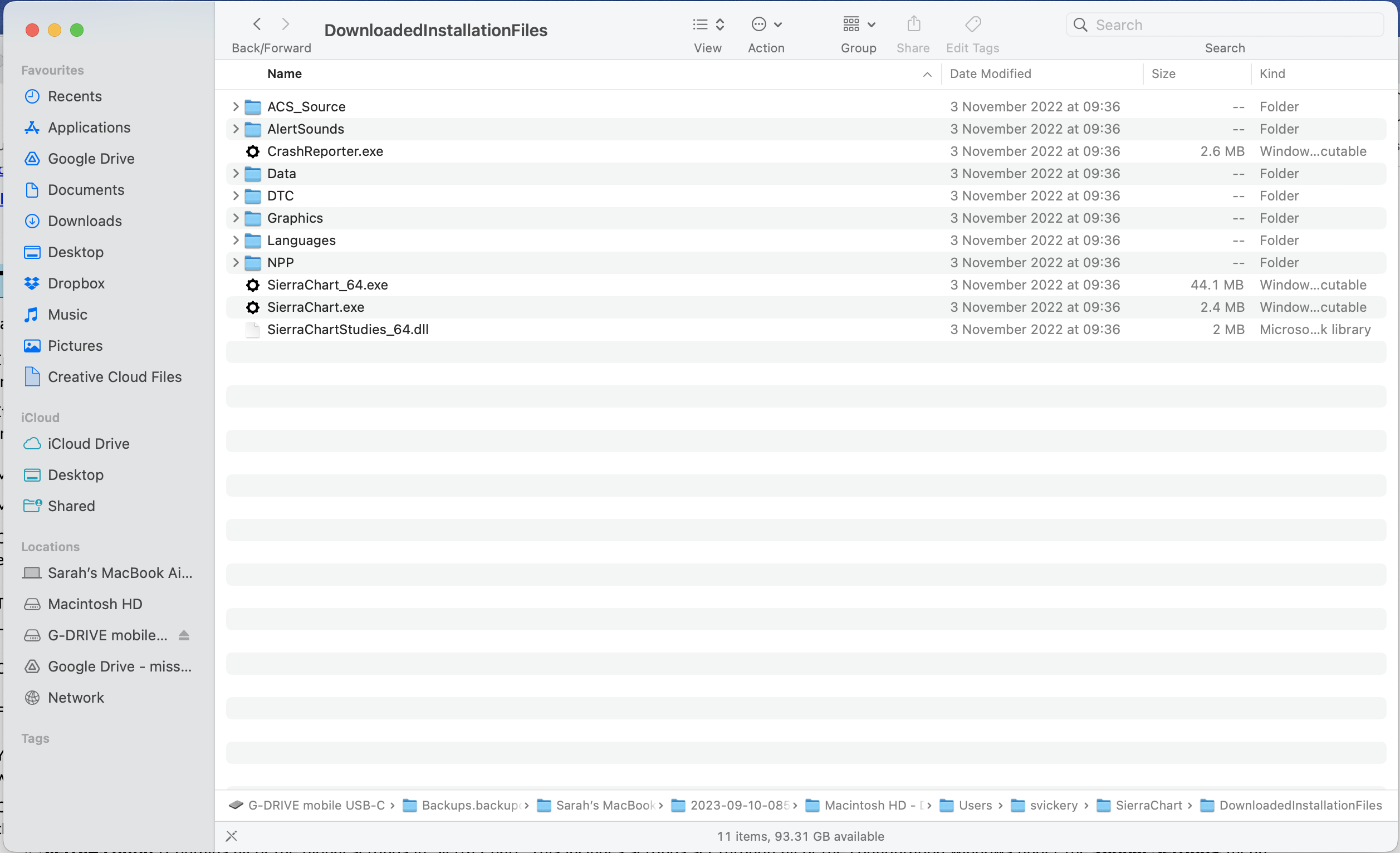
Task: Open SierraChart folder in path bar
Action: coord(1148,805)
